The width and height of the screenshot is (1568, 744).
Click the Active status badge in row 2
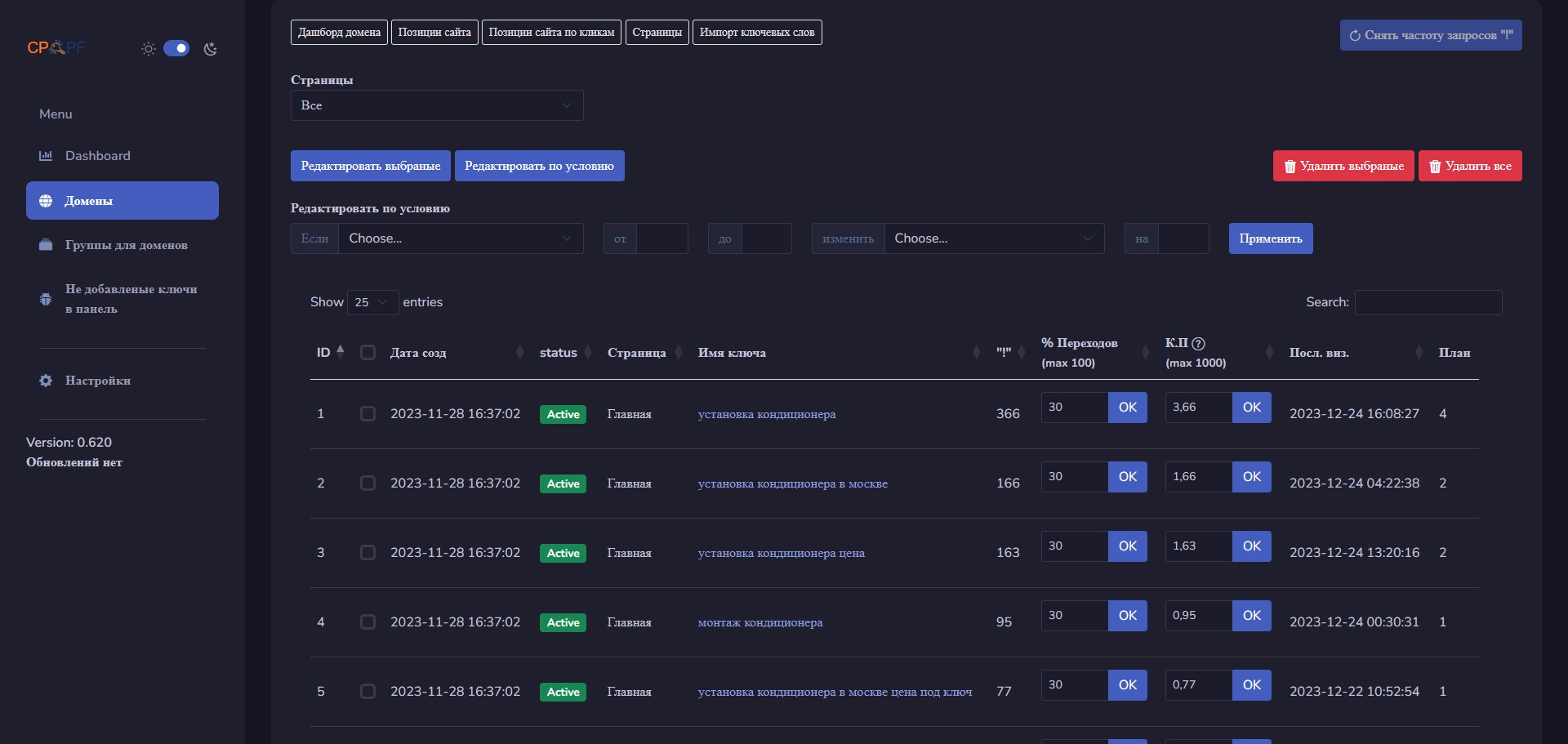pos(563,483)
